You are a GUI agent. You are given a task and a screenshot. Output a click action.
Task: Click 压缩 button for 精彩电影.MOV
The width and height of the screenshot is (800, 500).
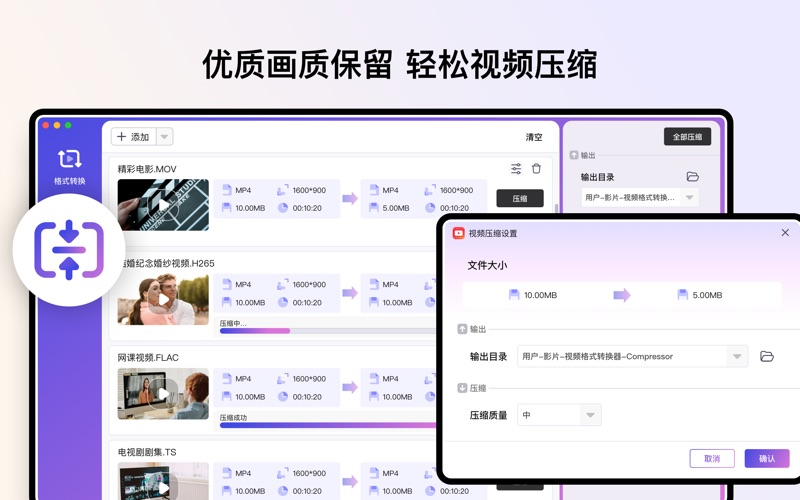pyautogui.click(x=520, y=198)
